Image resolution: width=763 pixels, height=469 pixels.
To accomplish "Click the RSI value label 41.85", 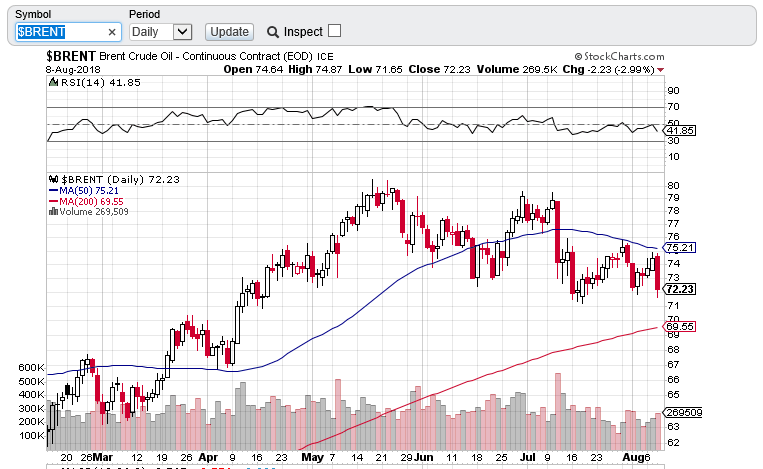I will point(680,130).
